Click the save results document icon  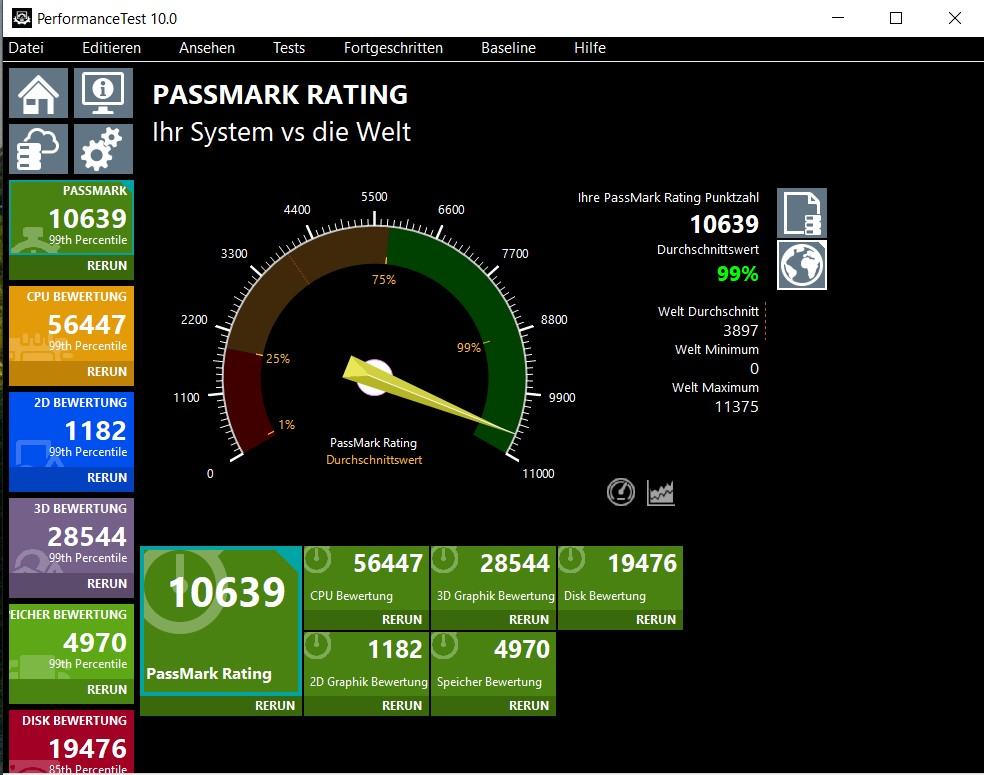pos(801,213)
